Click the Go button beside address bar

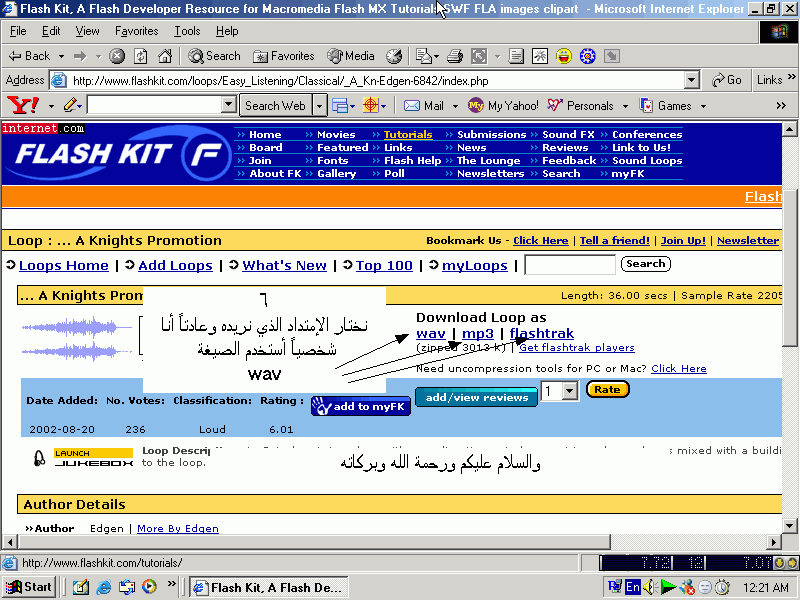click(727, 80)
